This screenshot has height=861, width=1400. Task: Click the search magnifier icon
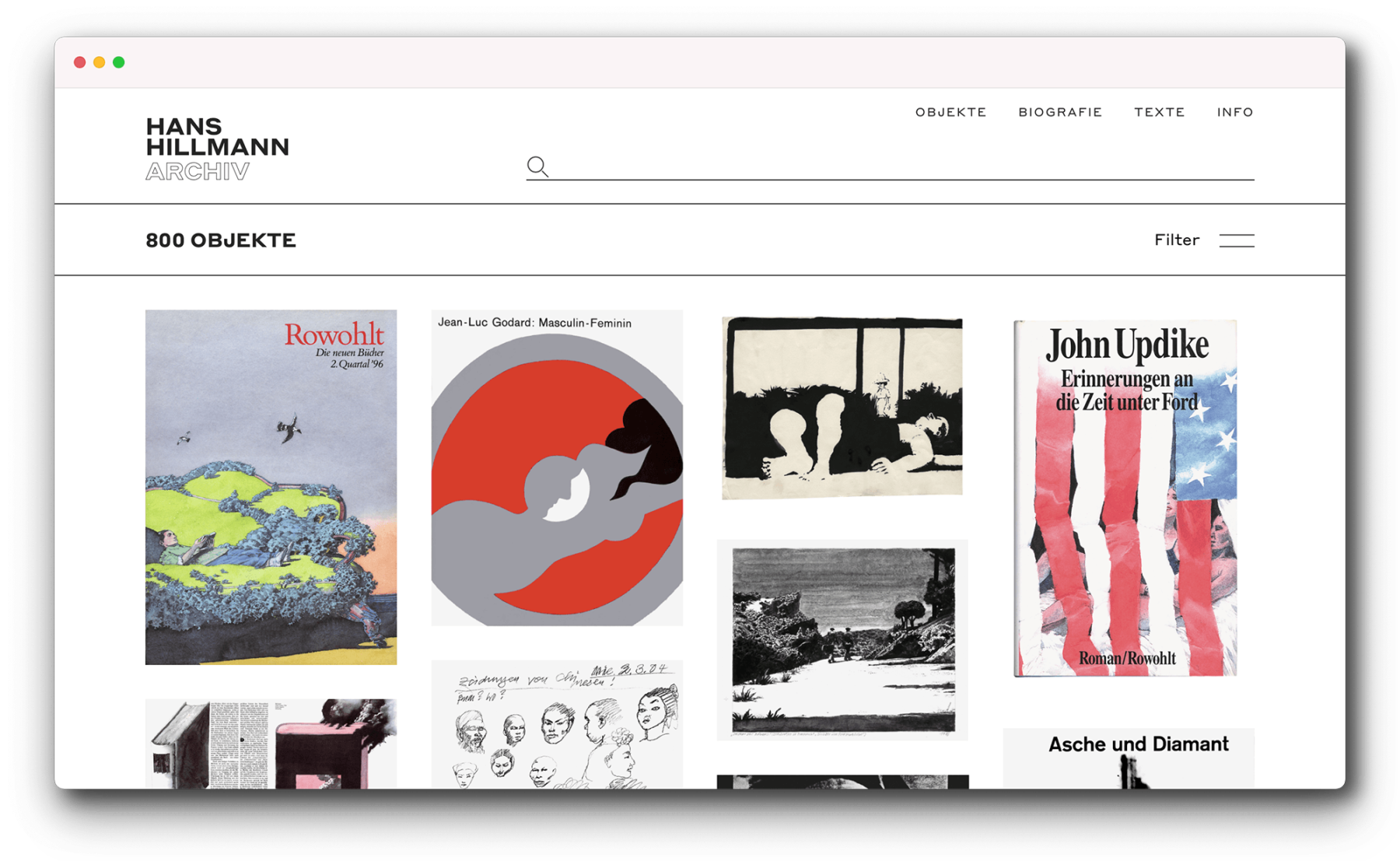point(537,166)
